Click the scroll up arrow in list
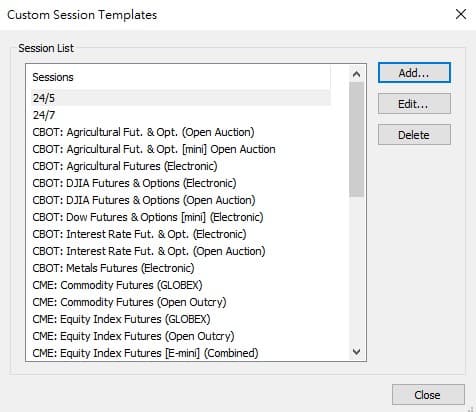 click(x=356, y=74)
